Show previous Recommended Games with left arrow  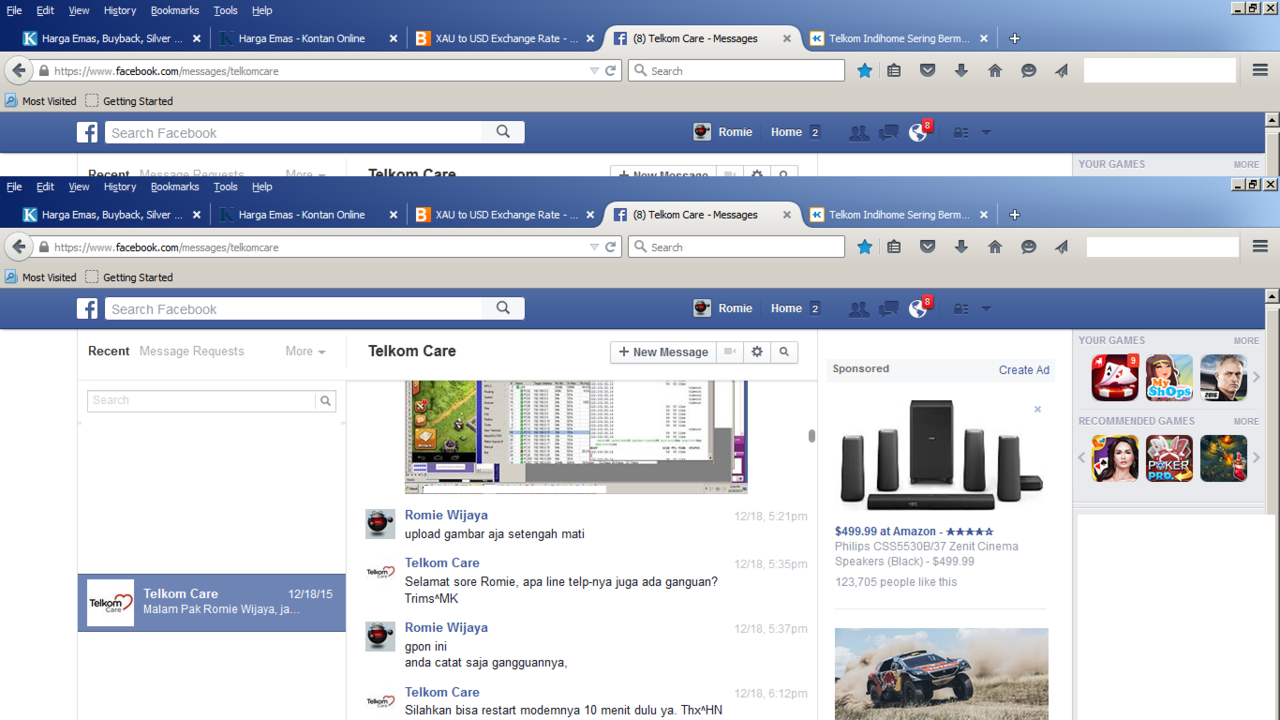1081,458
